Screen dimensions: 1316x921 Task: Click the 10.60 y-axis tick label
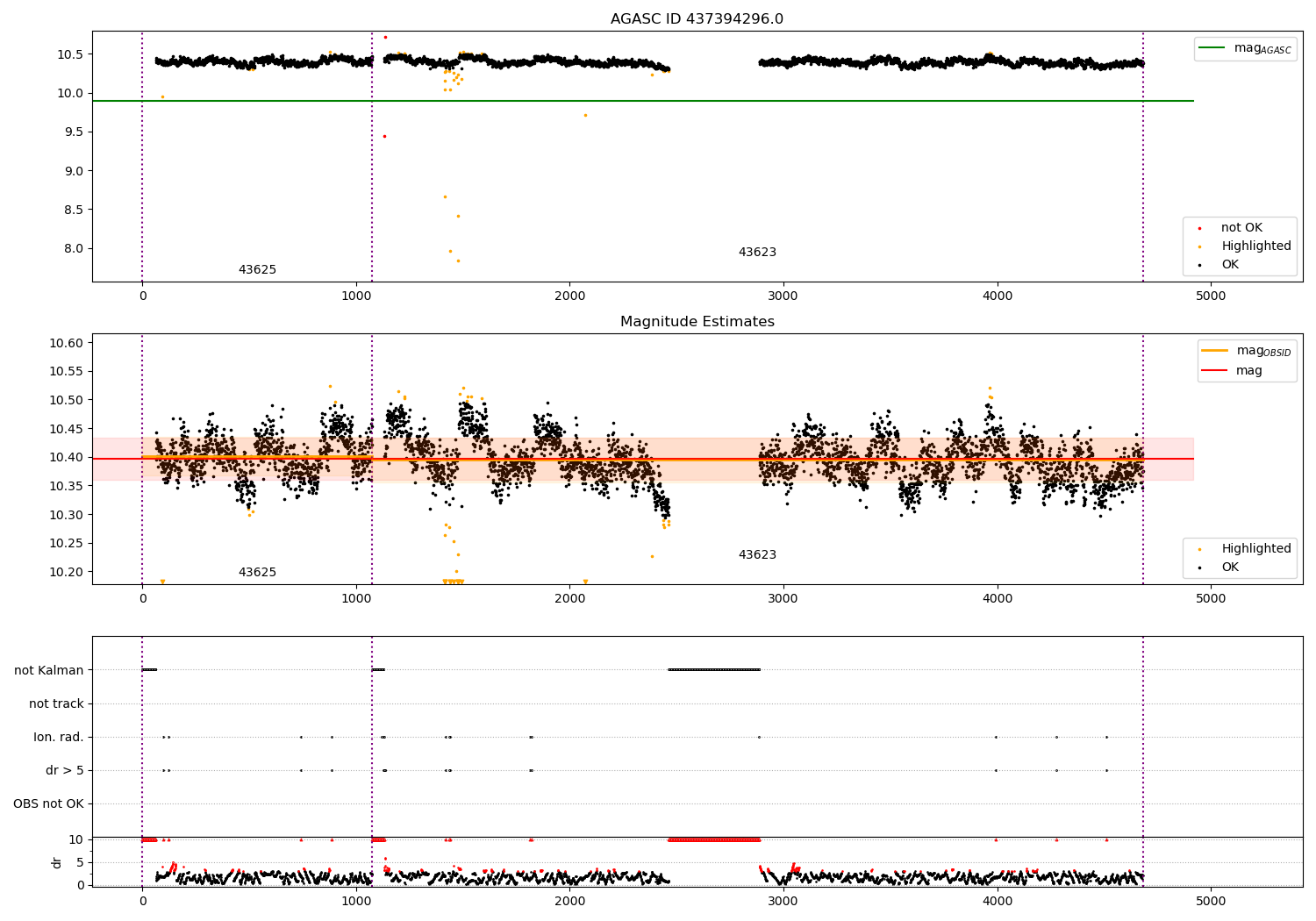(x=67, y=343)
